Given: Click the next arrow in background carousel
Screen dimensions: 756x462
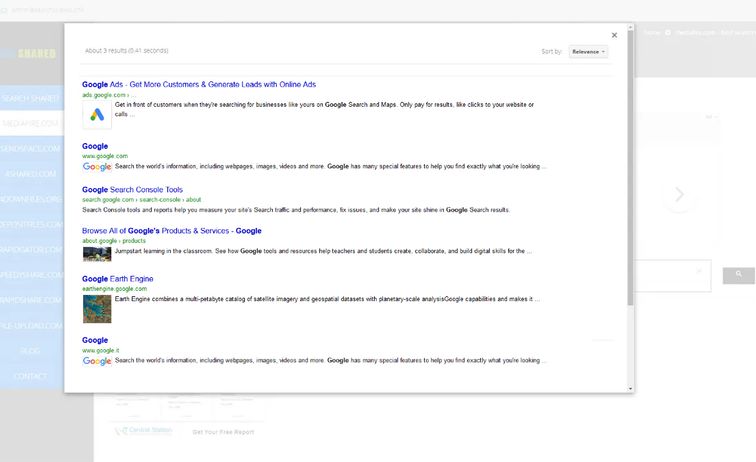Looking at the screenshot, I should pyautogui.click(x=679, y=195).
